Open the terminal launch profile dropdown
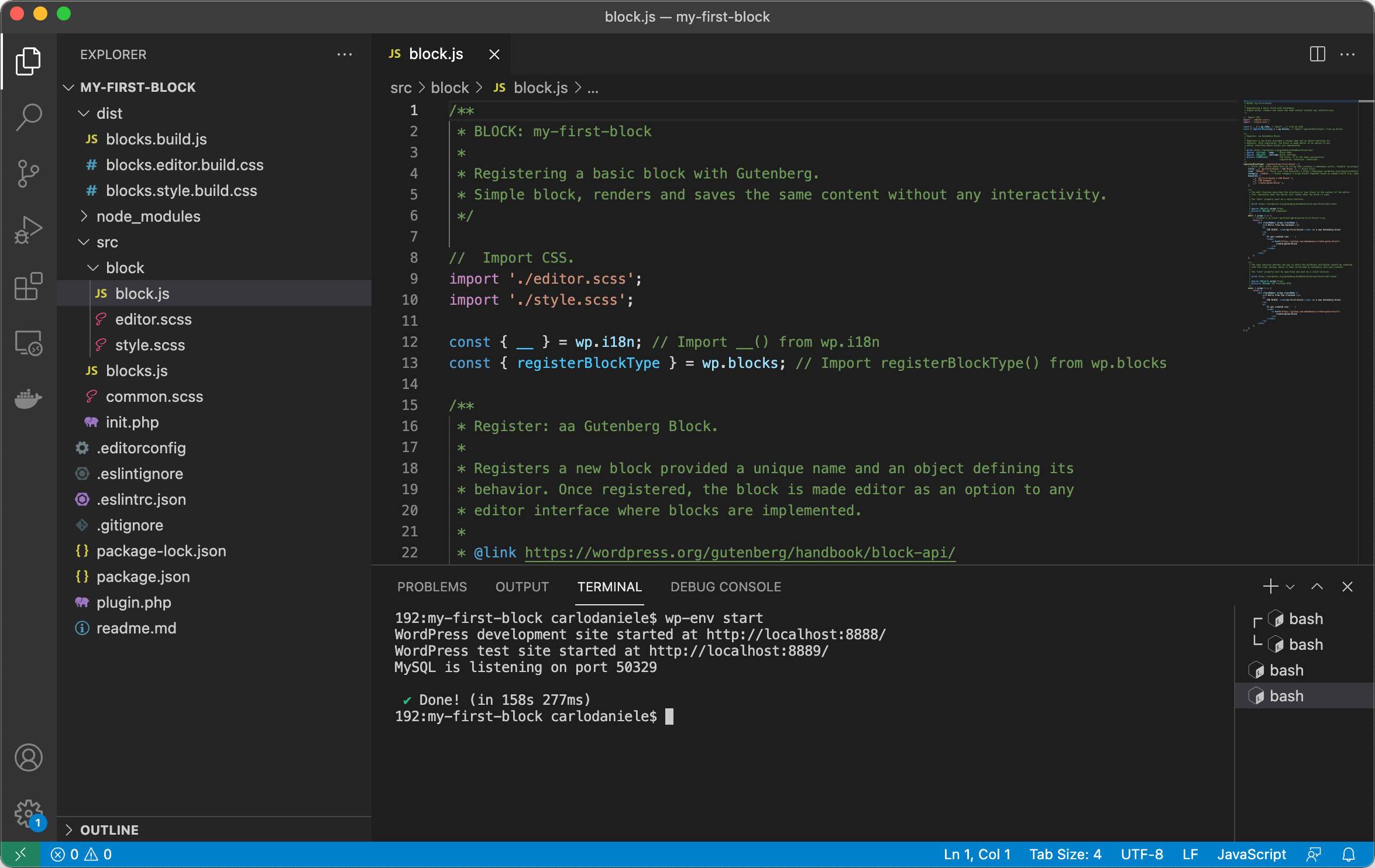The width and height of the screenshot is (1375, 868). point(1288,586)
